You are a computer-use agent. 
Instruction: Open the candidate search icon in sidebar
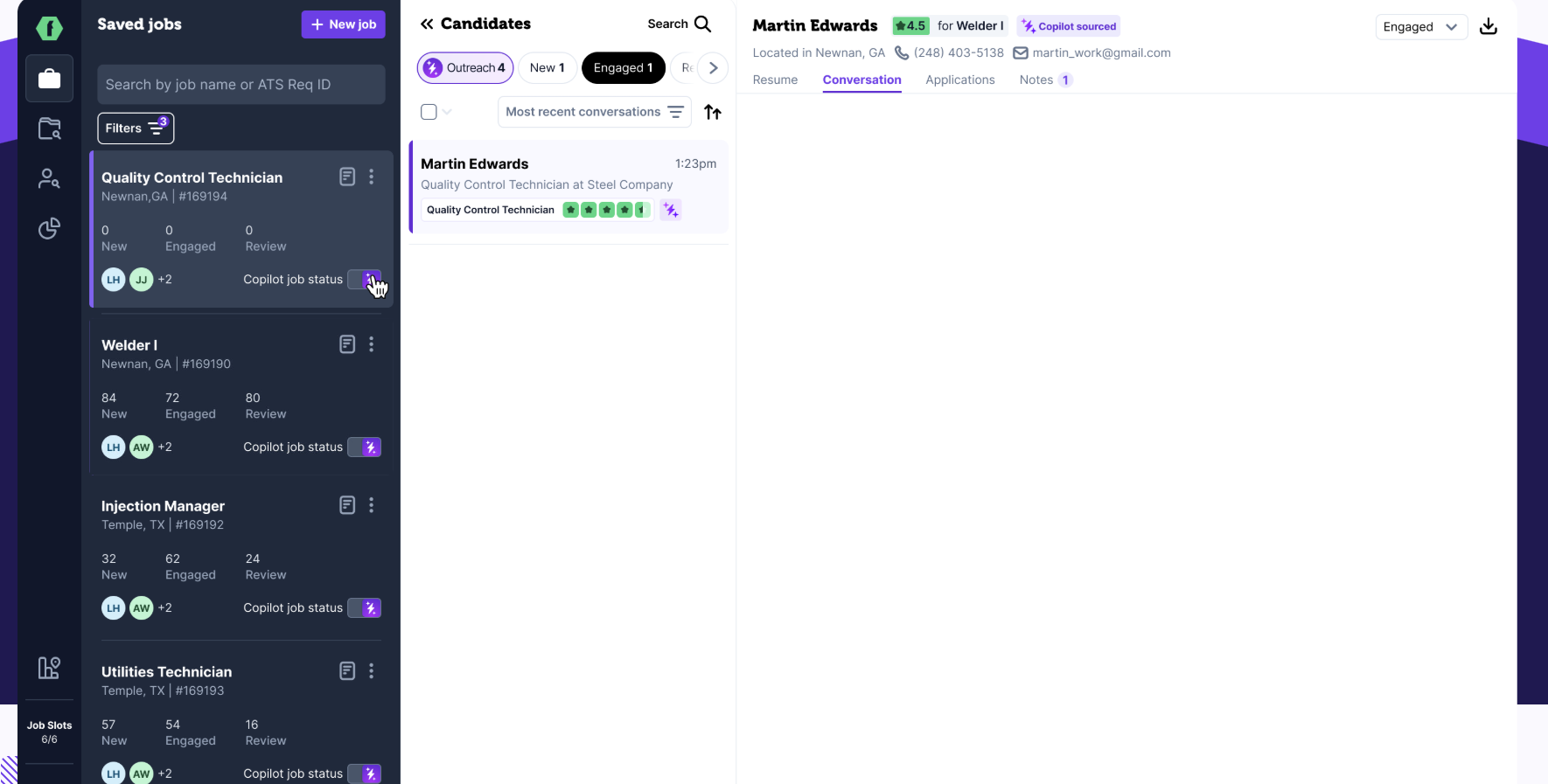pos(49,179)
